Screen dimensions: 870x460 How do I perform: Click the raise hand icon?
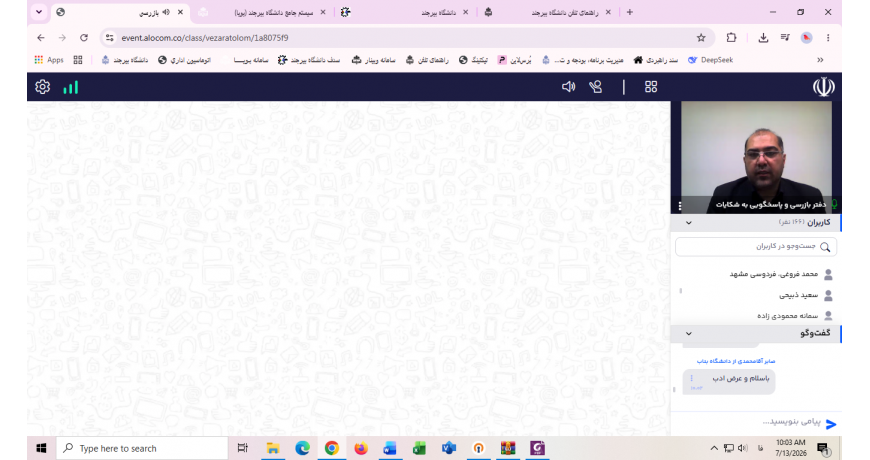click(595, 87)
